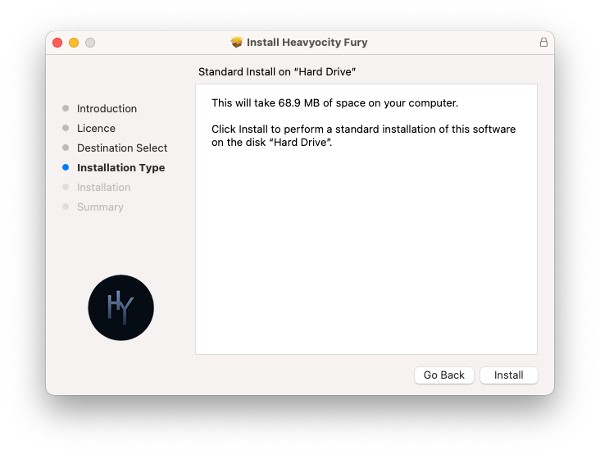
Task: Click the lock icon in title bar
Action: 543,42
